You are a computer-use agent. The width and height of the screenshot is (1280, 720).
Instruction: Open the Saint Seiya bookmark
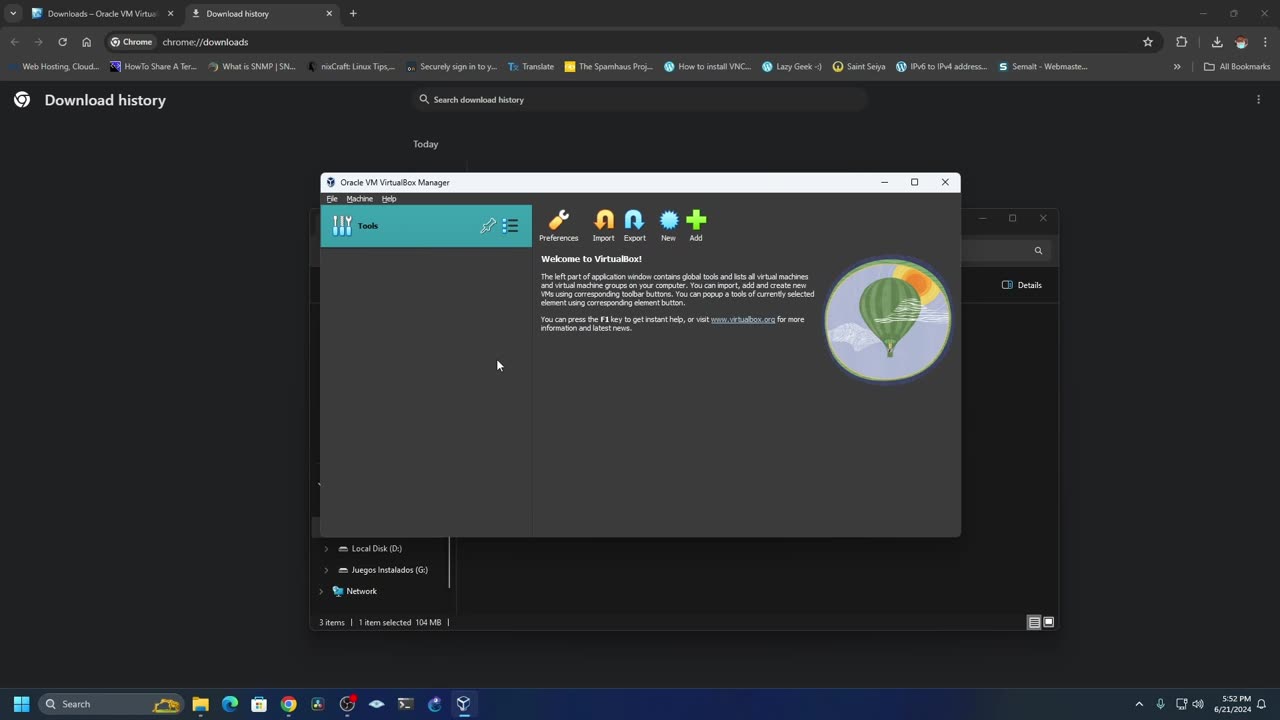tap(858, 67)
